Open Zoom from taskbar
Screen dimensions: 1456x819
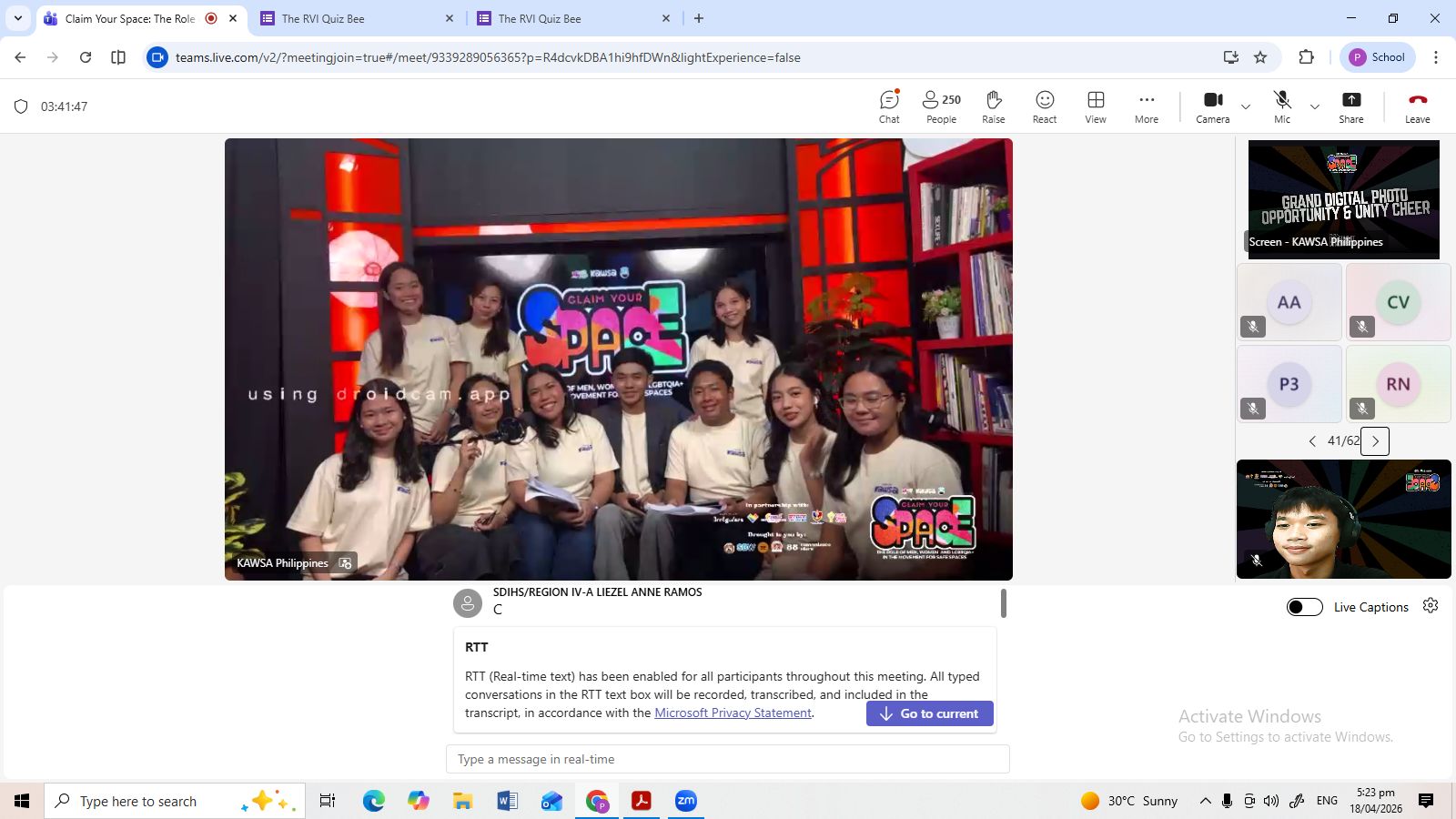686,801
